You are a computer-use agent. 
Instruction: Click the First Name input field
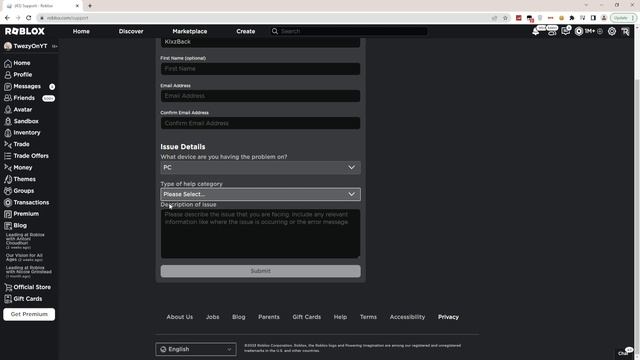tap(260, 69)
